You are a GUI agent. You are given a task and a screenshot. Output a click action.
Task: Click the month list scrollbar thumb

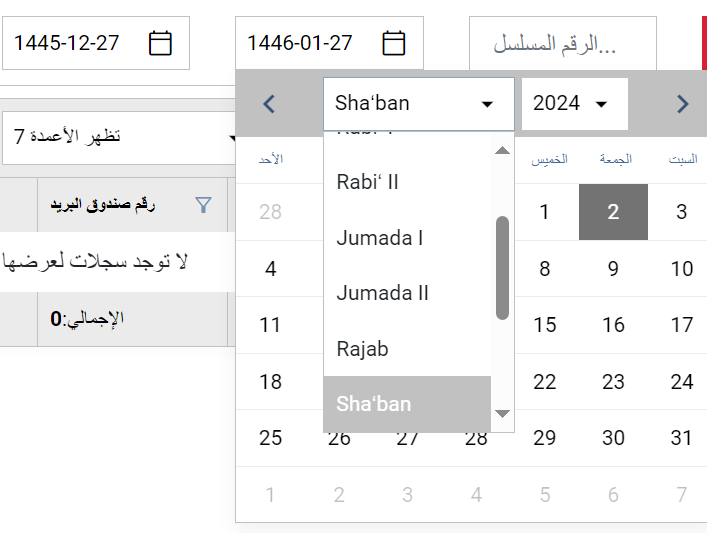(502, 268)
